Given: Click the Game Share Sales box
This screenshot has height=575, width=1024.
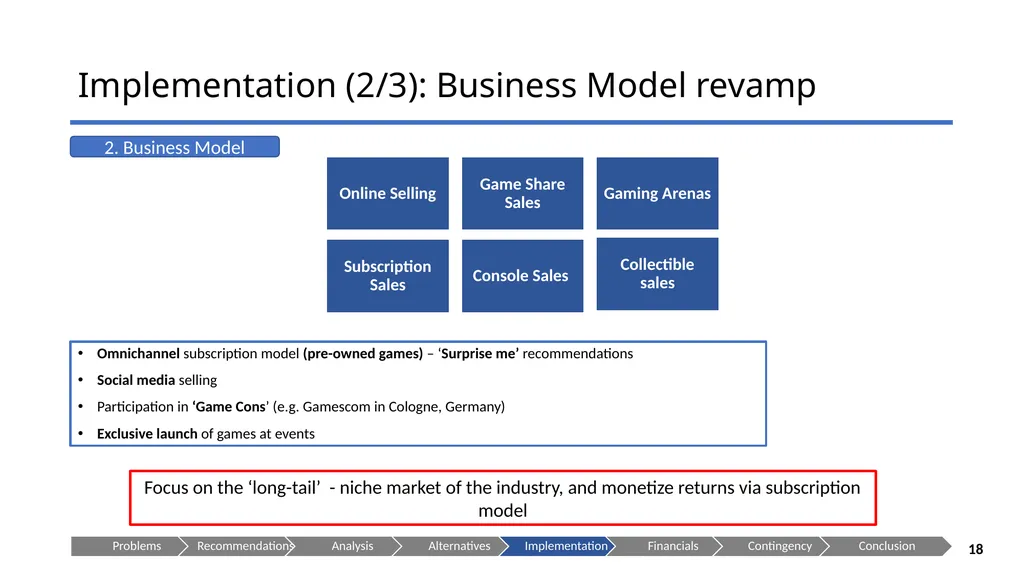Looking at the screenshot, I should (522, 193).
